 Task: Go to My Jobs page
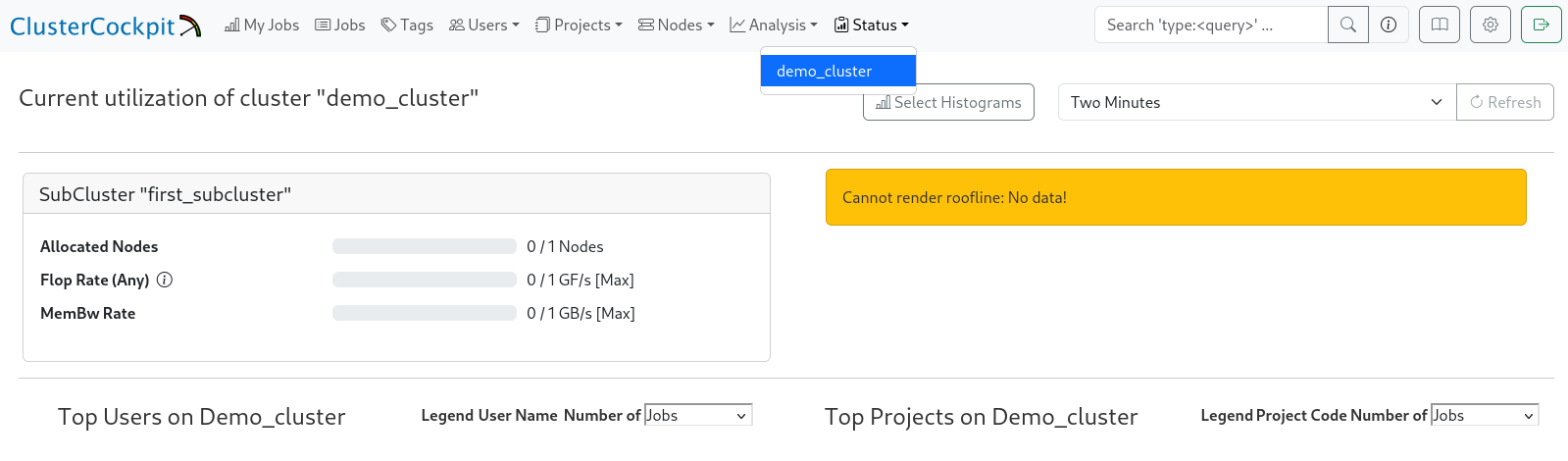pyautogui.click(x=262, y=26)
